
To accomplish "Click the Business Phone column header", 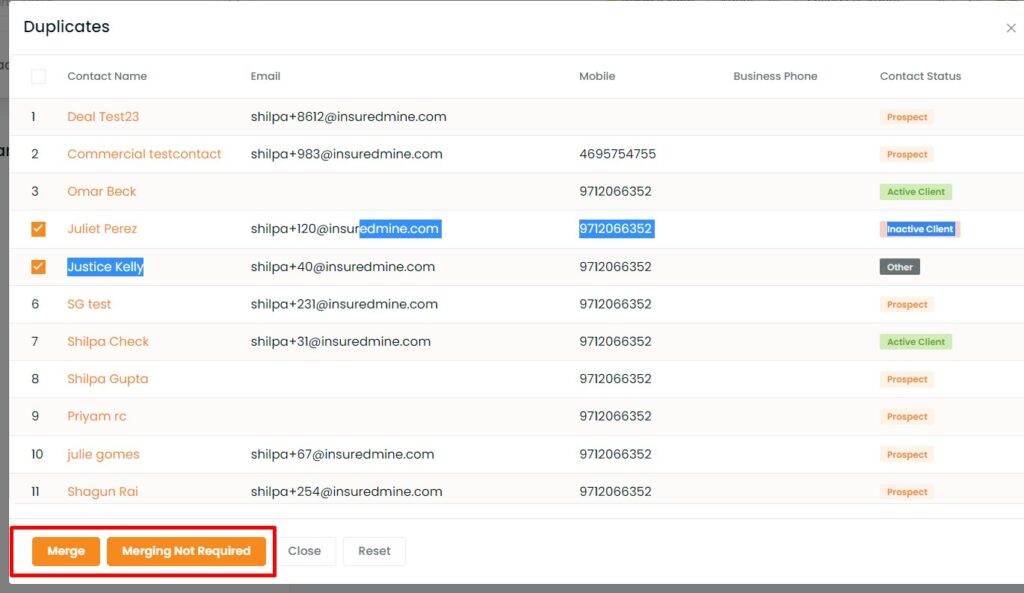I will click(775, 76).
